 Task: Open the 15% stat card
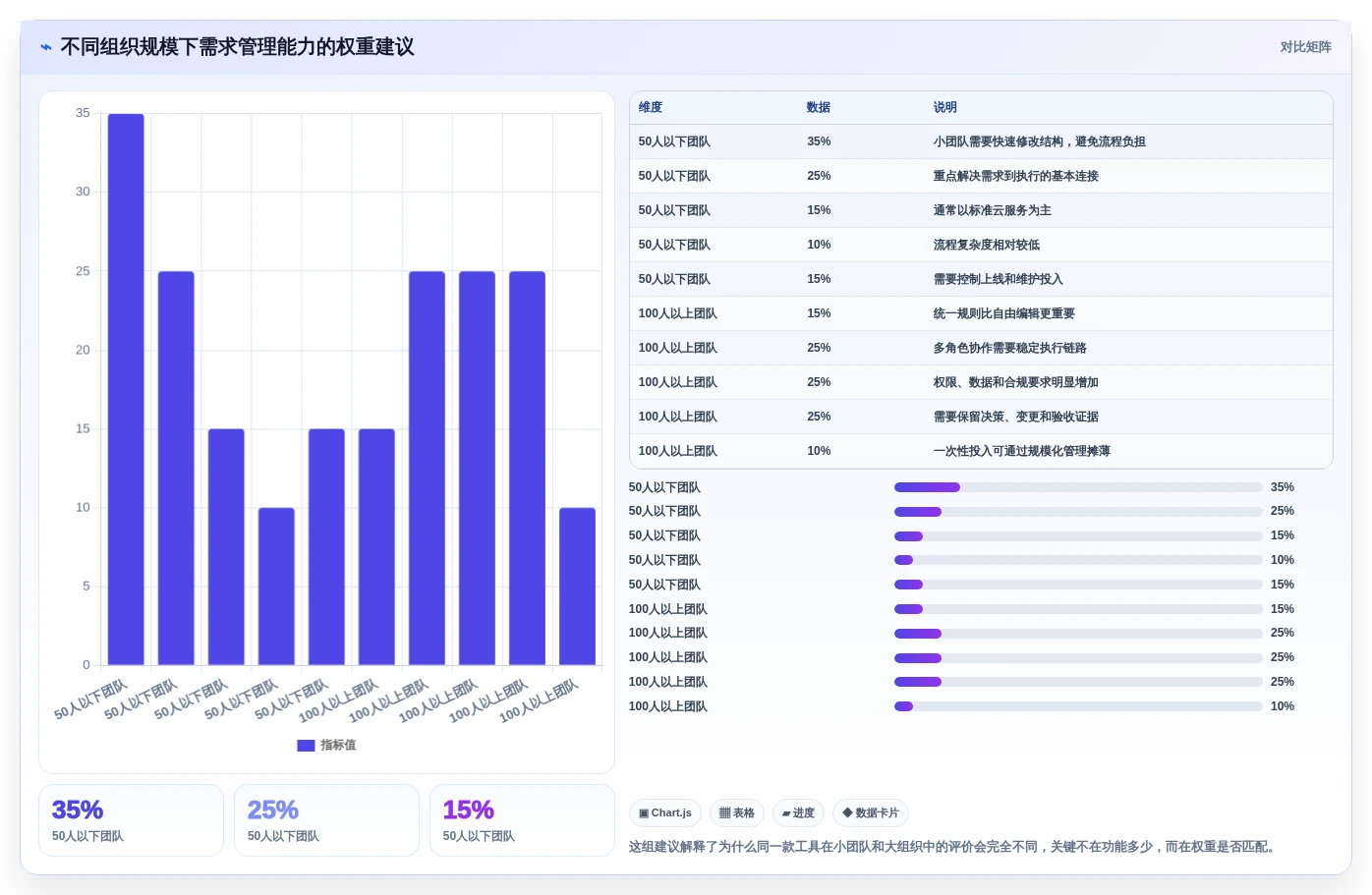[522, 820]
